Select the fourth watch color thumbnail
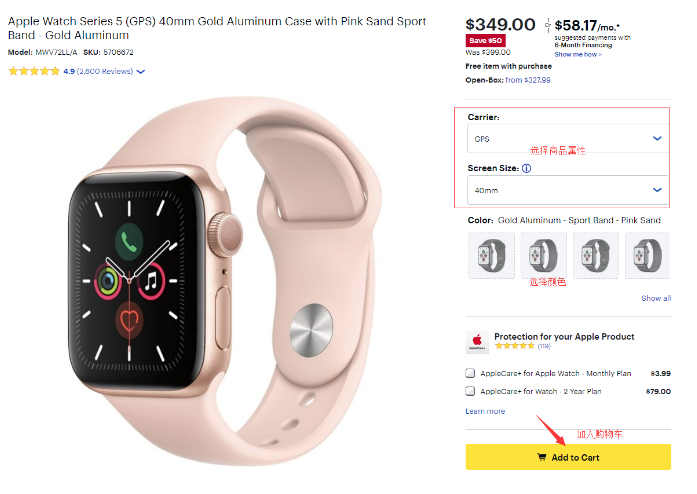This screenshot has height=494, width=697. [x=647, y=255]
